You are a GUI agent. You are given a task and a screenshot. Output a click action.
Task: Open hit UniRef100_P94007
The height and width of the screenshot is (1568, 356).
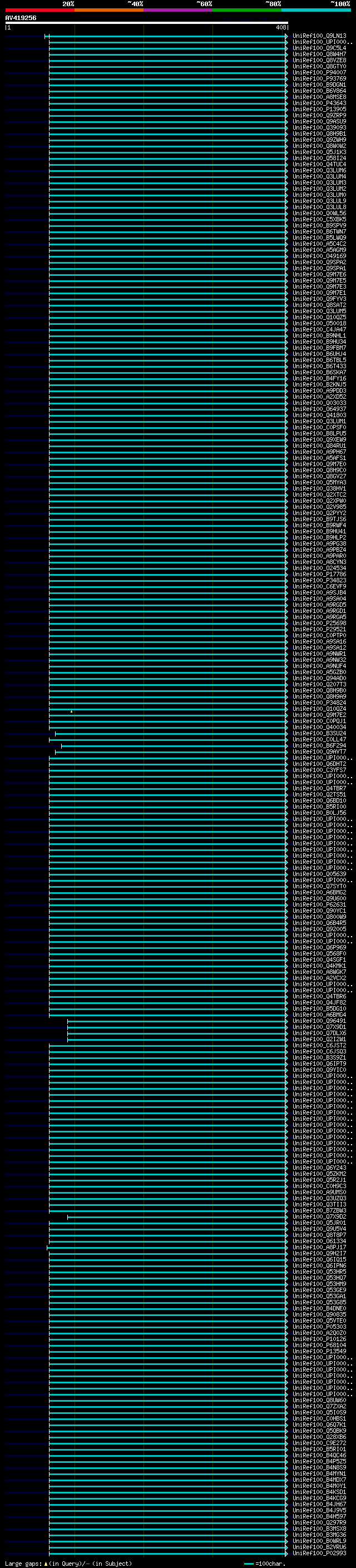tap(319, 72)
